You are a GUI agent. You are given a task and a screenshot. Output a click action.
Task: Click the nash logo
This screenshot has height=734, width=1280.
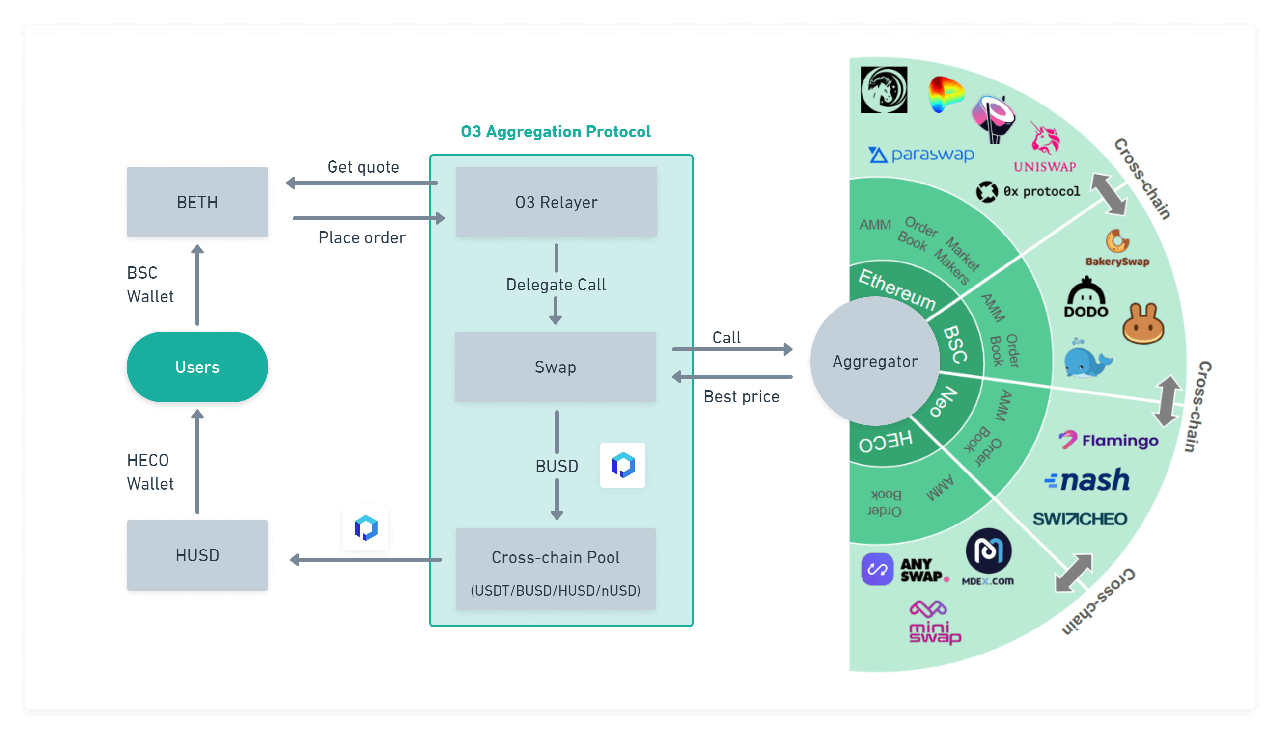pos(1086,480)
